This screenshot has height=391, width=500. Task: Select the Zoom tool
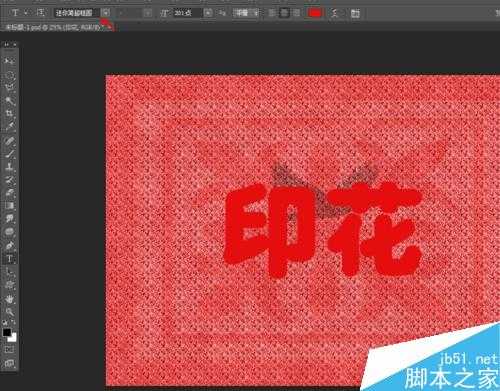click(9, 312)
